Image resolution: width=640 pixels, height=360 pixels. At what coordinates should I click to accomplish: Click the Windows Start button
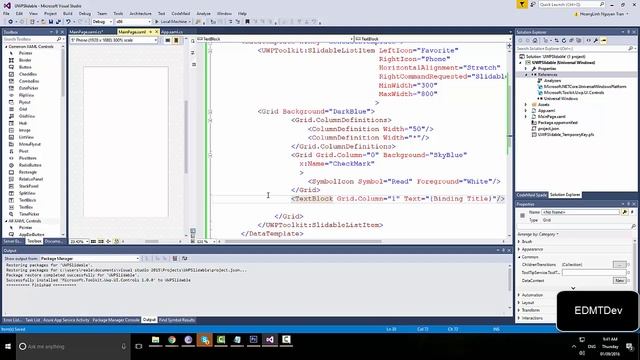(8, 346)
